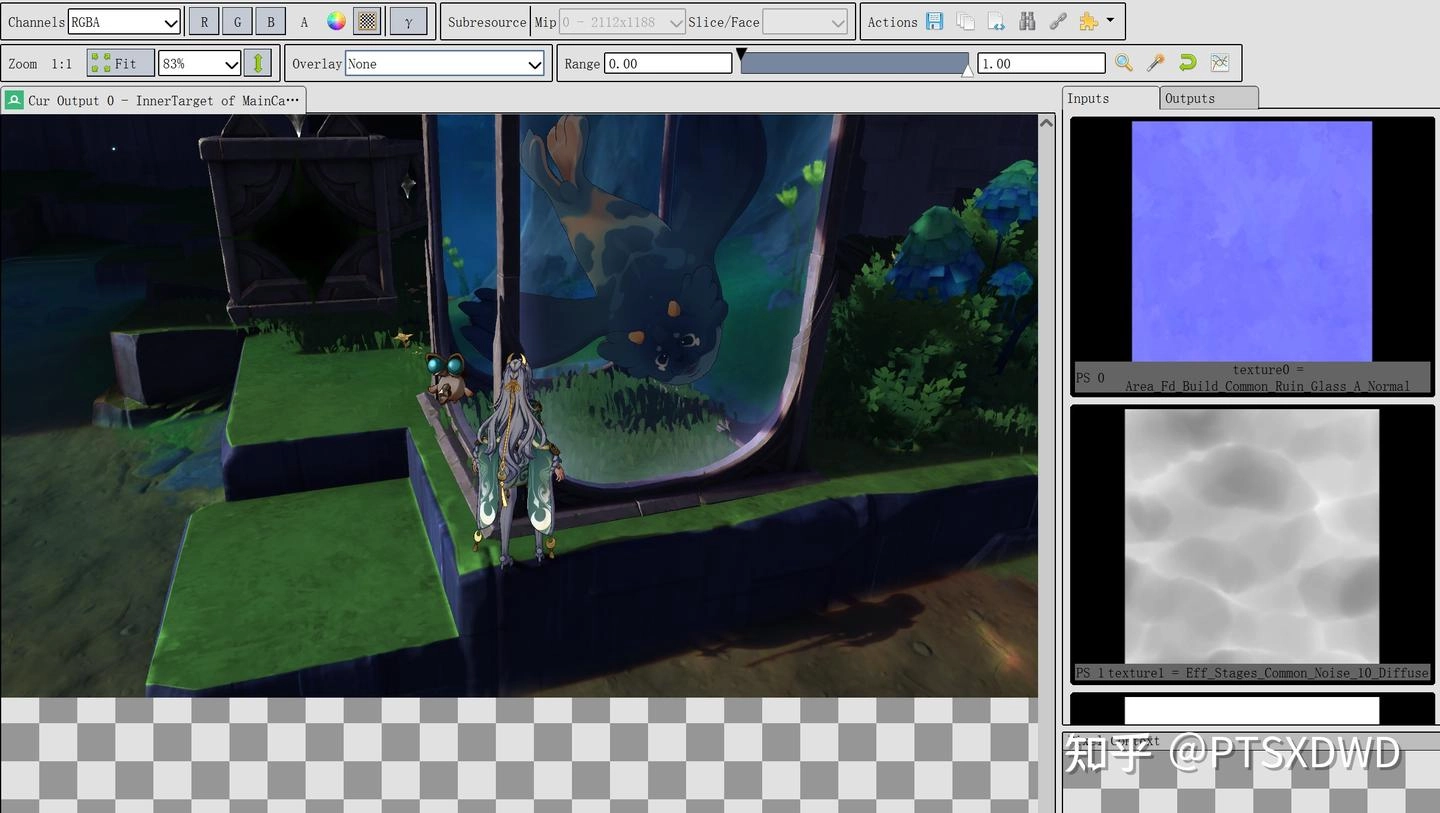Click the "Zoom" label
Screen dimensions: 1440x813
pyautogui.click(x=23, y=64)
